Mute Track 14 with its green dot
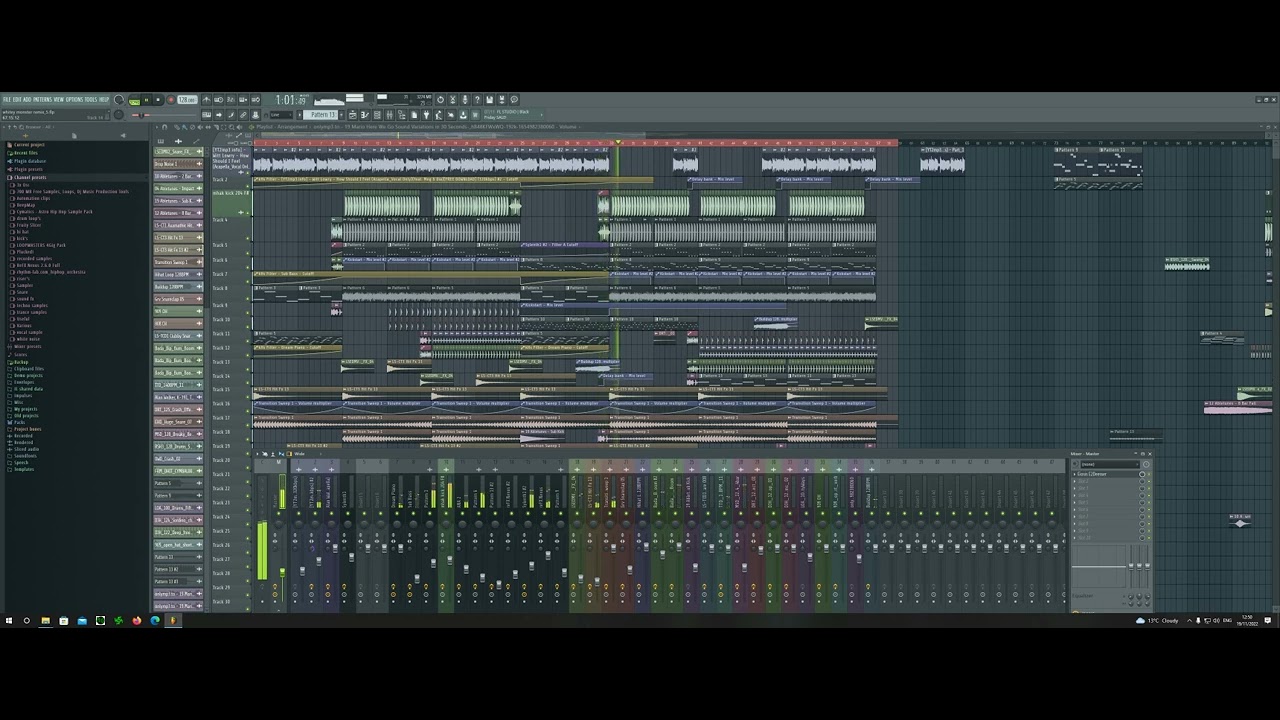 click(247, 383)
